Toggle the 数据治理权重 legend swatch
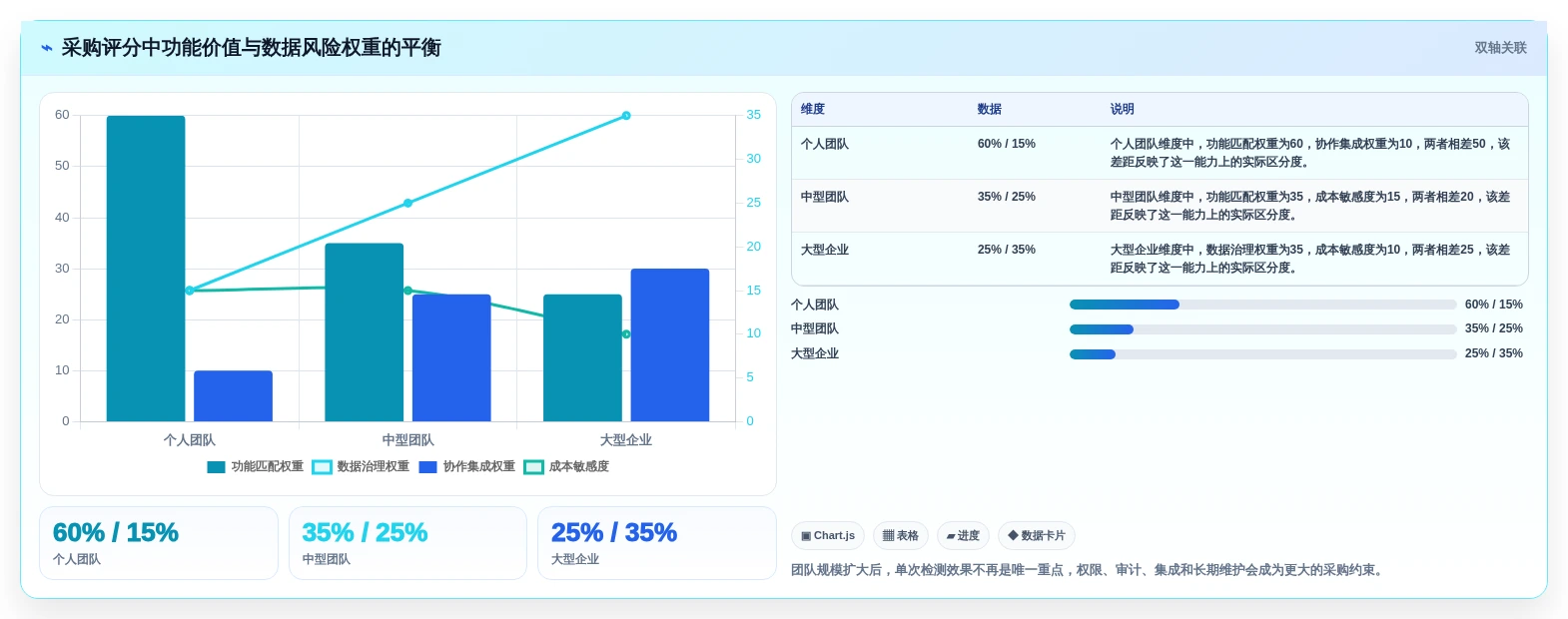The width and height of the screenshot is (1568, 619). [x=322, y=467]
